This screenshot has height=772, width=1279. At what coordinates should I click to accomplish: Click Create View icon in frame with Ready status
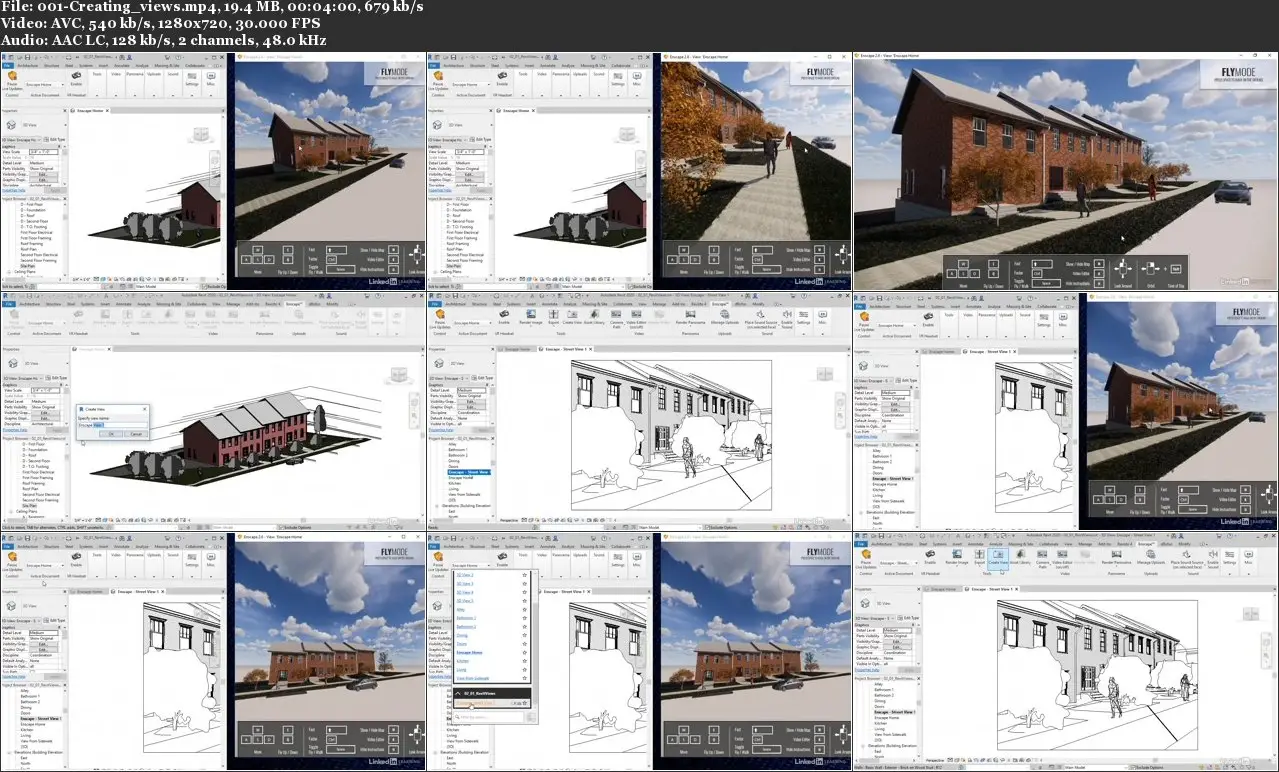point(572,315)
